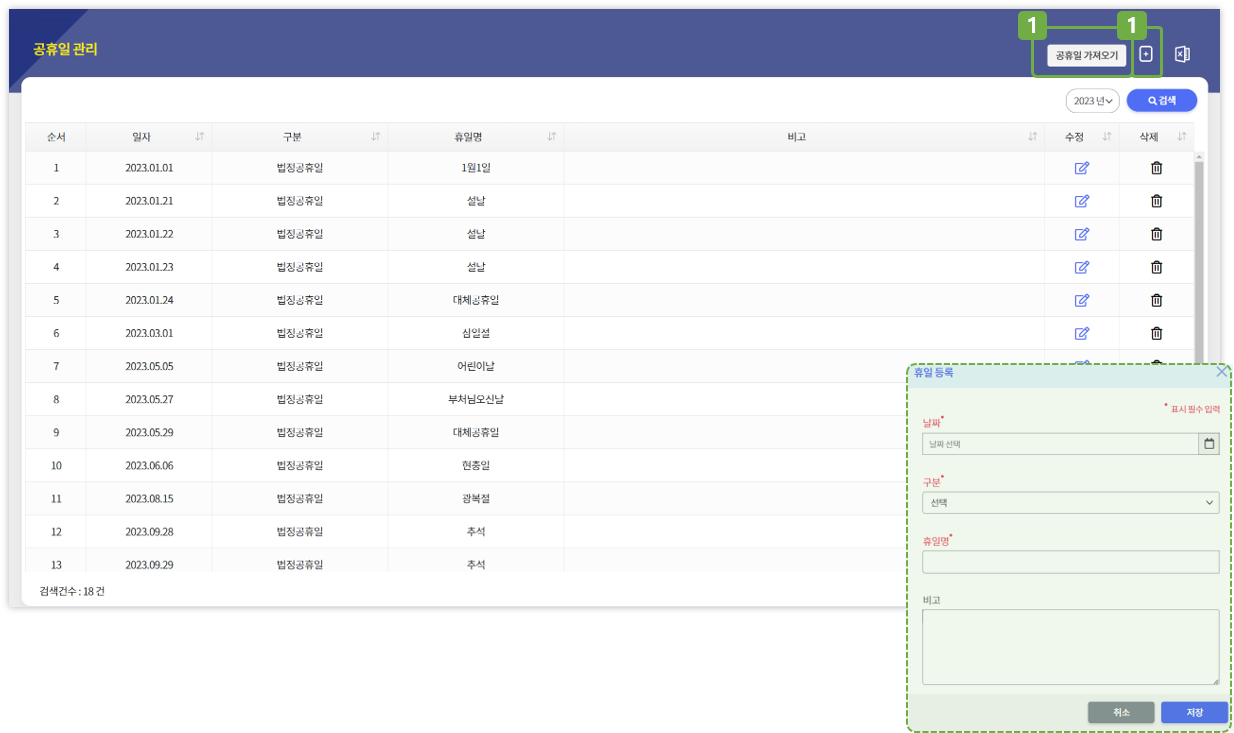Delete the 2023.01.01 holiday row
The image size is (1234, 733).
pyautogui.click(x=1157, y=168)
